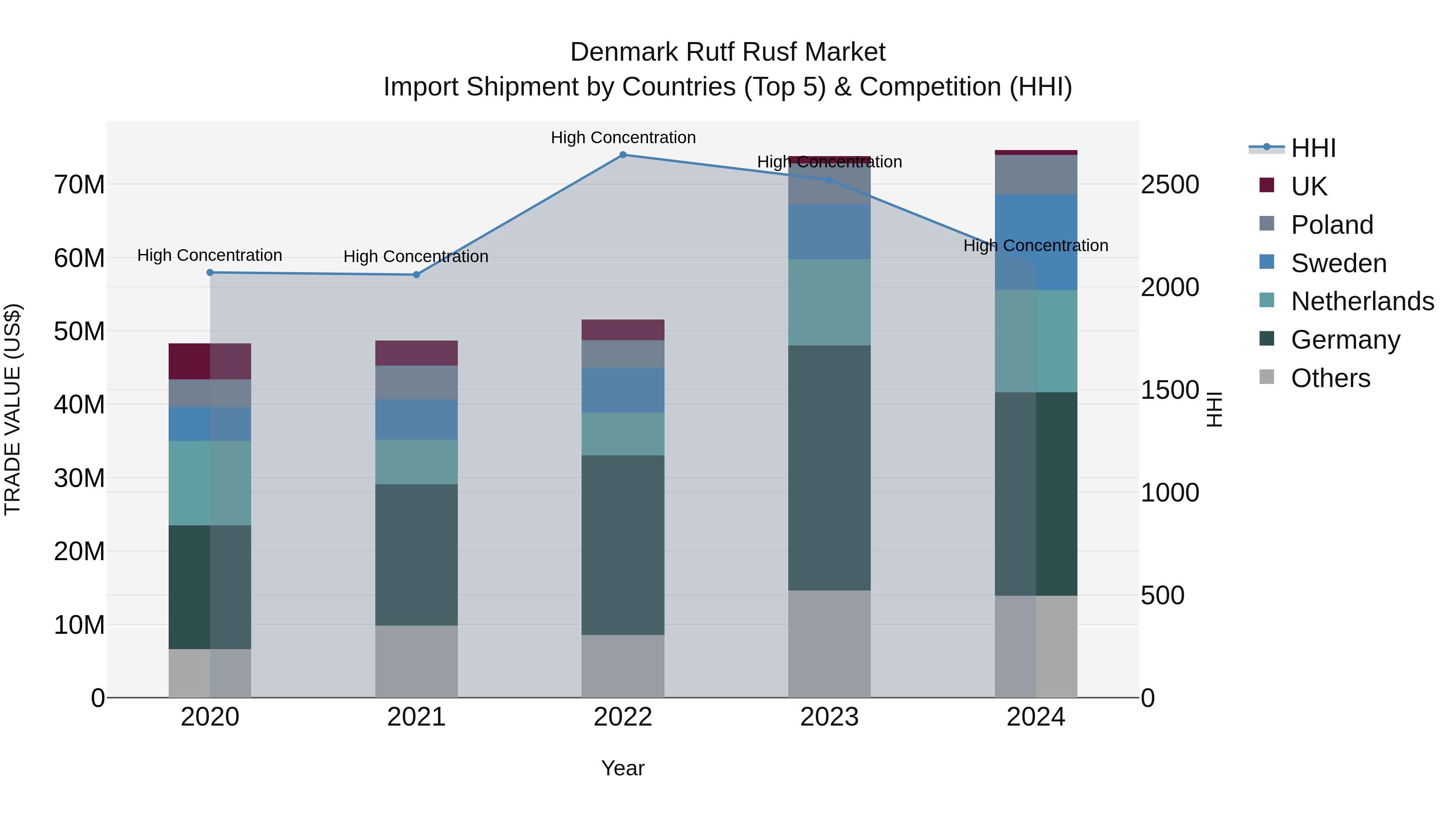Click the 2500 HHI axis tick label

(x=1170, y=185)
